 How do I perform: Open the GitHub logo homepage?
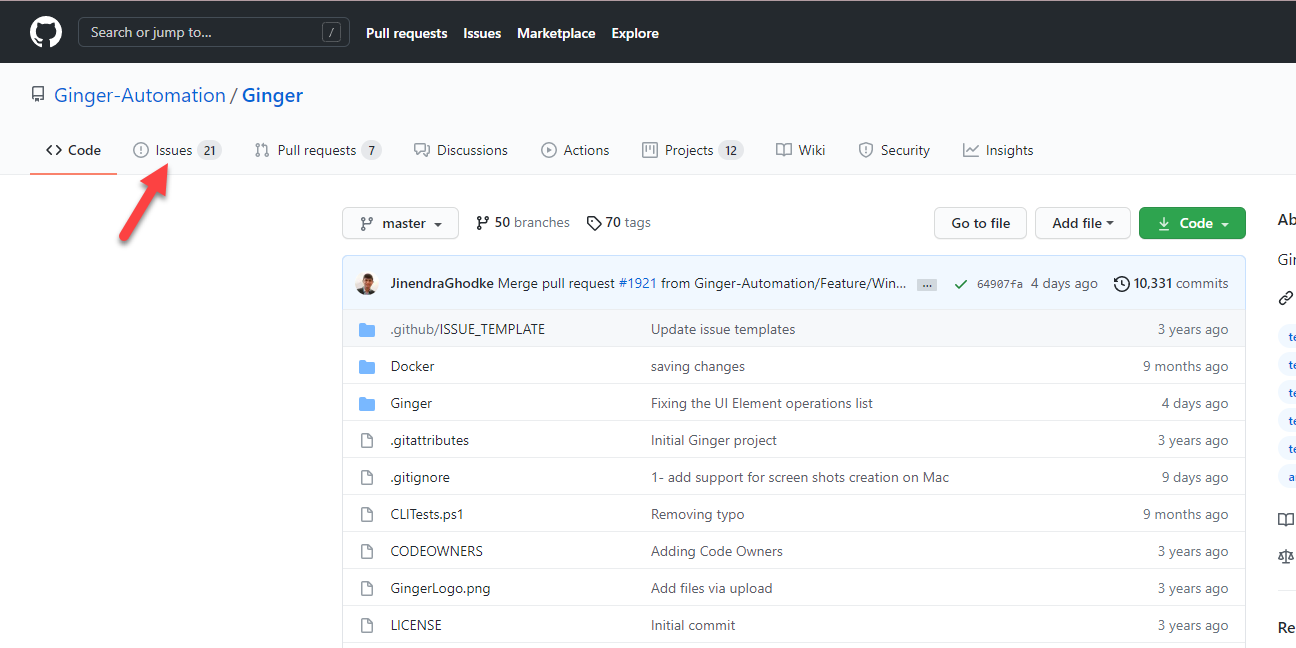pyautogui.click(x=46, y=32)
